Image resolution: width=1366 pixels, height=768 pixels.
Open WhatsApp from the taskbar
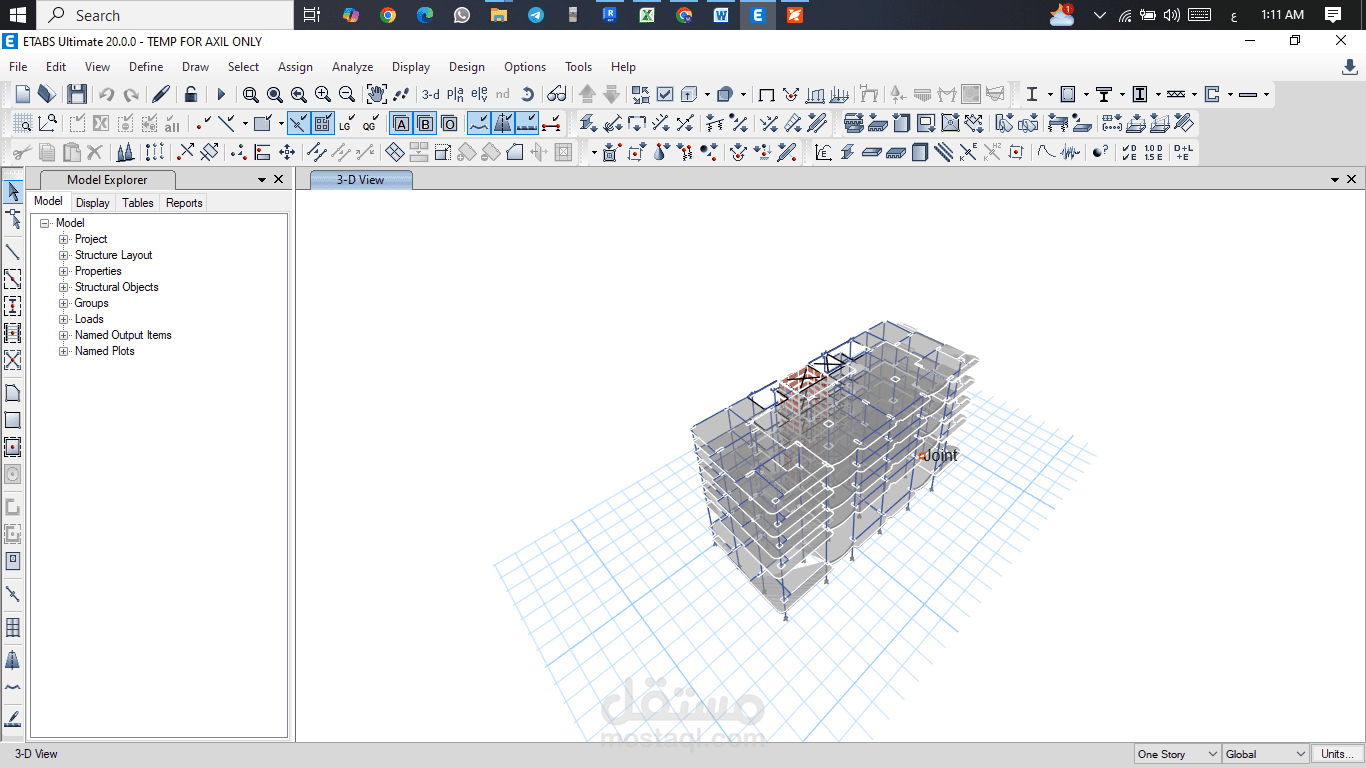click(x=461, y=15)
